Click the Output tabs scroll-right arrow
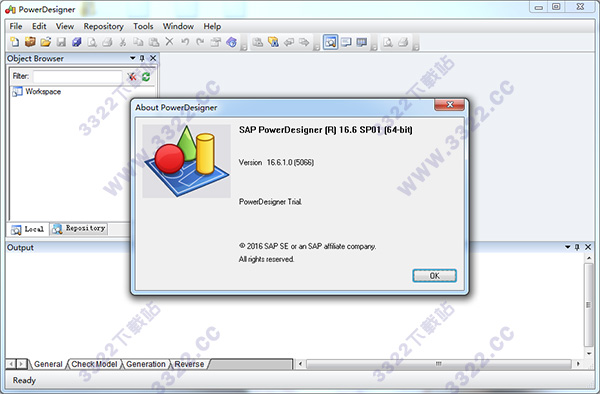Viewport: 600px width, 394px height. 22,364
